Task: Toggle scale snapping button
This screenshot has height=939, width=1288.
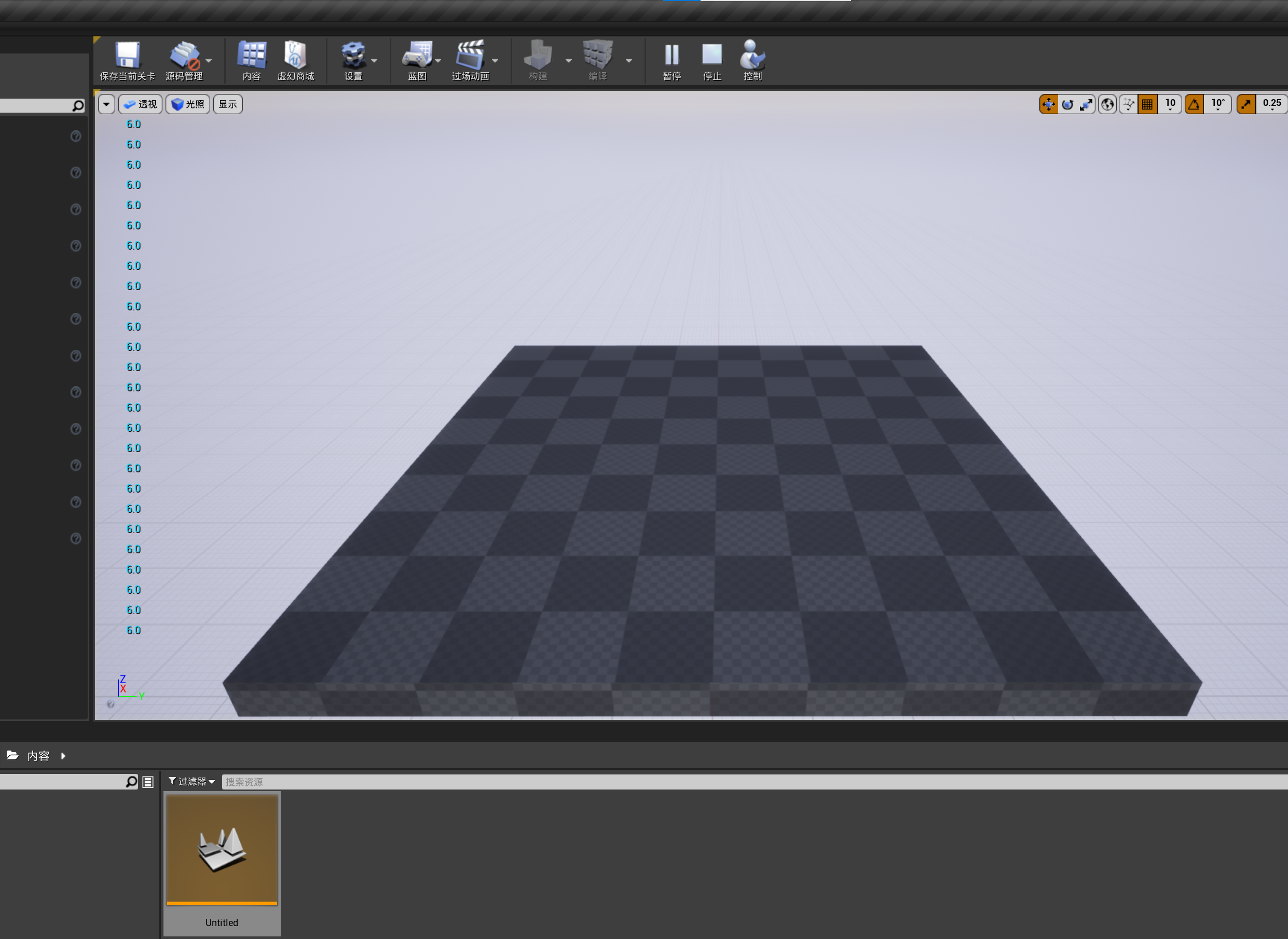Action: click(x=1246, y=104)
